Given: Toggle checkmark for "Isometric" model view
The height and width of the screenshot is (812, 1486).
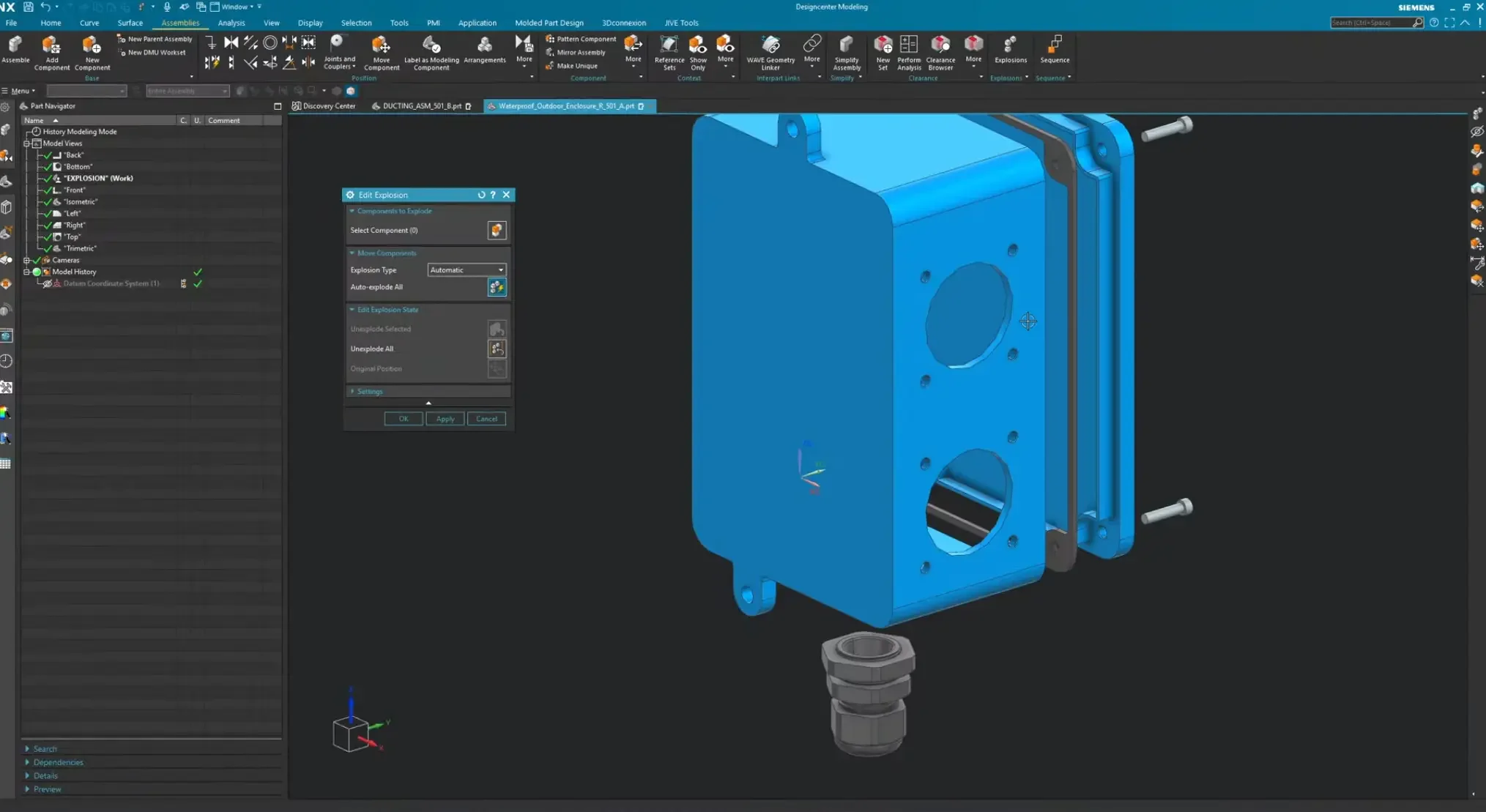Looking at the screenshot, I should (48, 202).
